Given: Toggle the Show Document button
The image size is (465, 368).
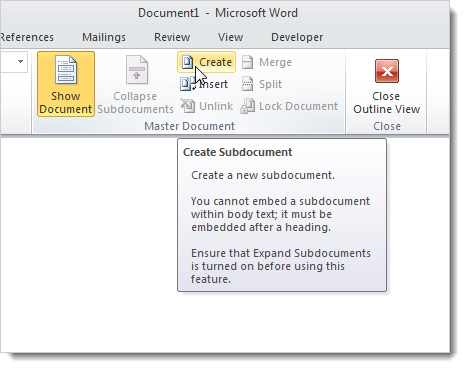Looking at the screenshot, I should point(66,84).
